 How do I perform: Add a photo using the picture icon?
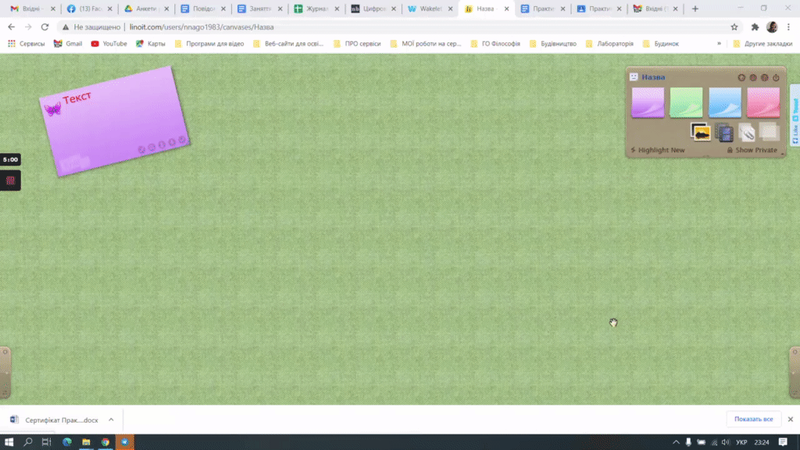pyautogui.click(x=701, y=132)
